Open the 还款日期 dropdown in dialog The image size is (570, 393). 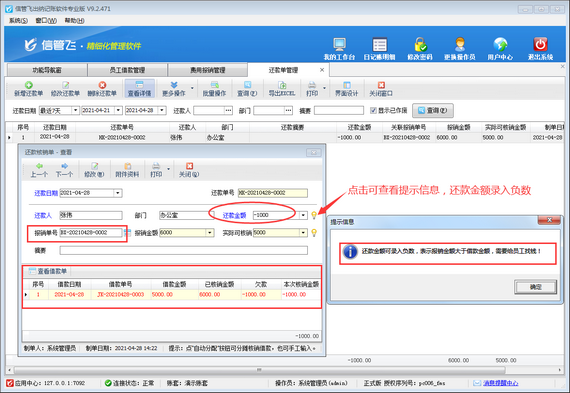point(118,193)
